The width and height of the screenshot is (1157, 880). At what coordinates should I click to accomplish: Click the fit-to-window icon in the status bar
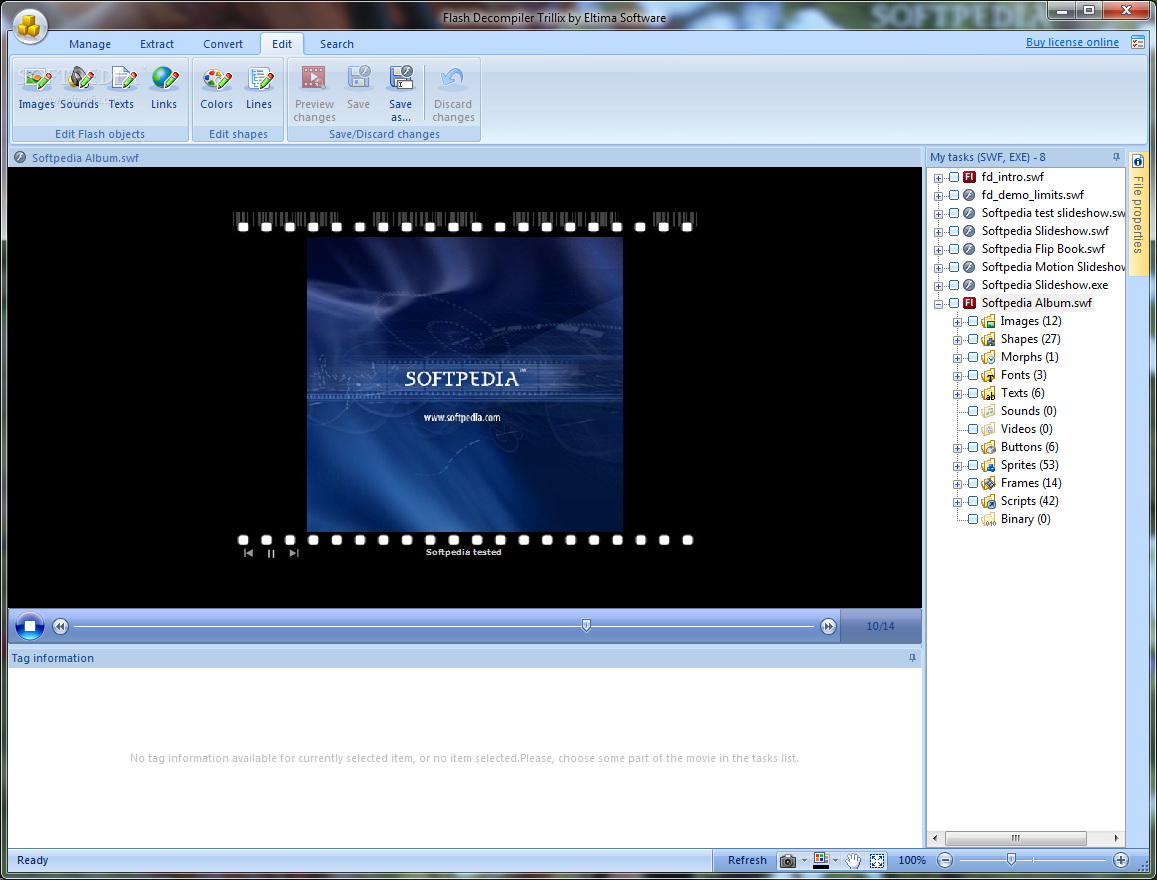click(877, 860)
